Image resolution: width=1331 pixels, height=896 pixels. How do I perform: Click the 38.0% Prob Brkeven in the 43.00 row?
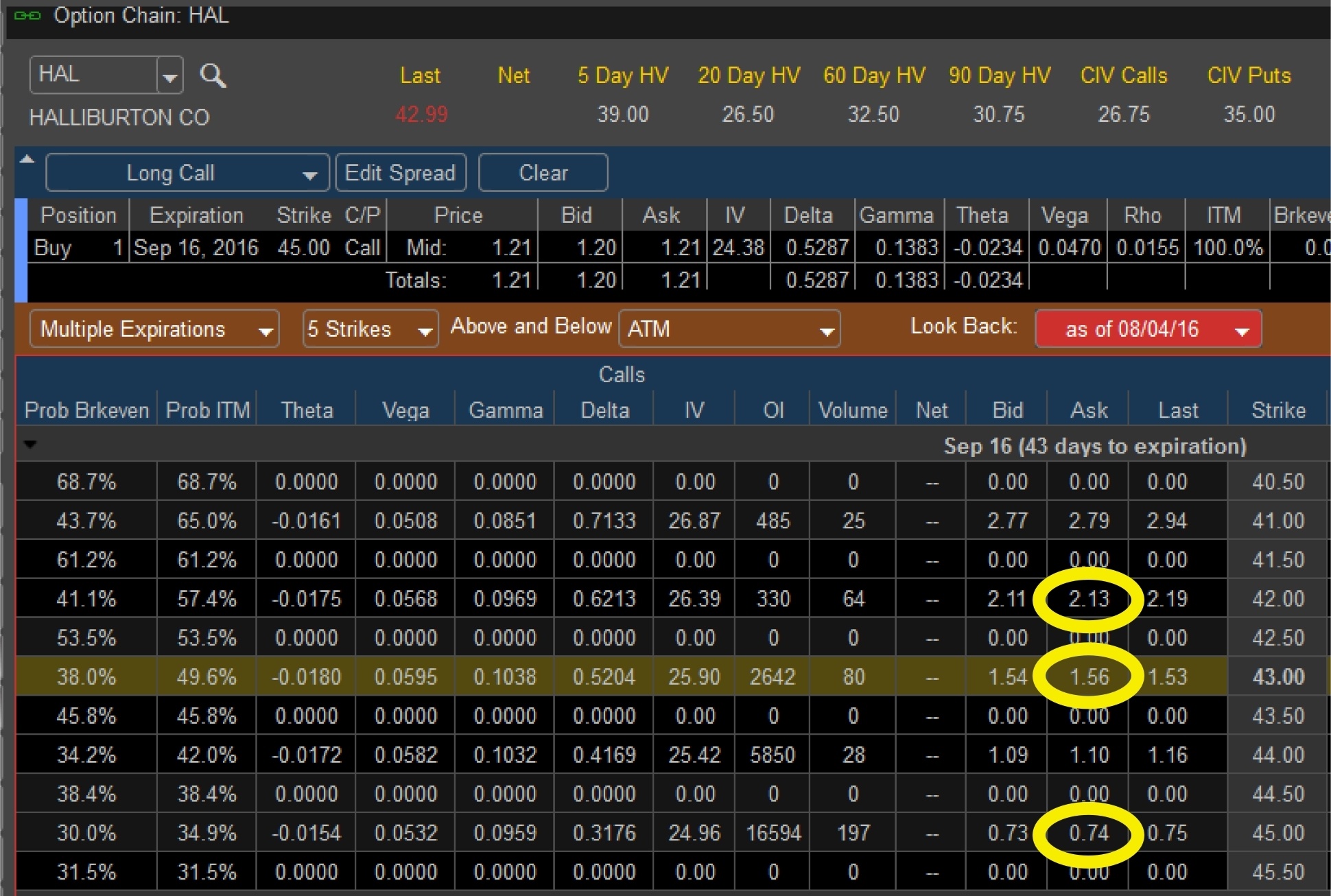87,677
